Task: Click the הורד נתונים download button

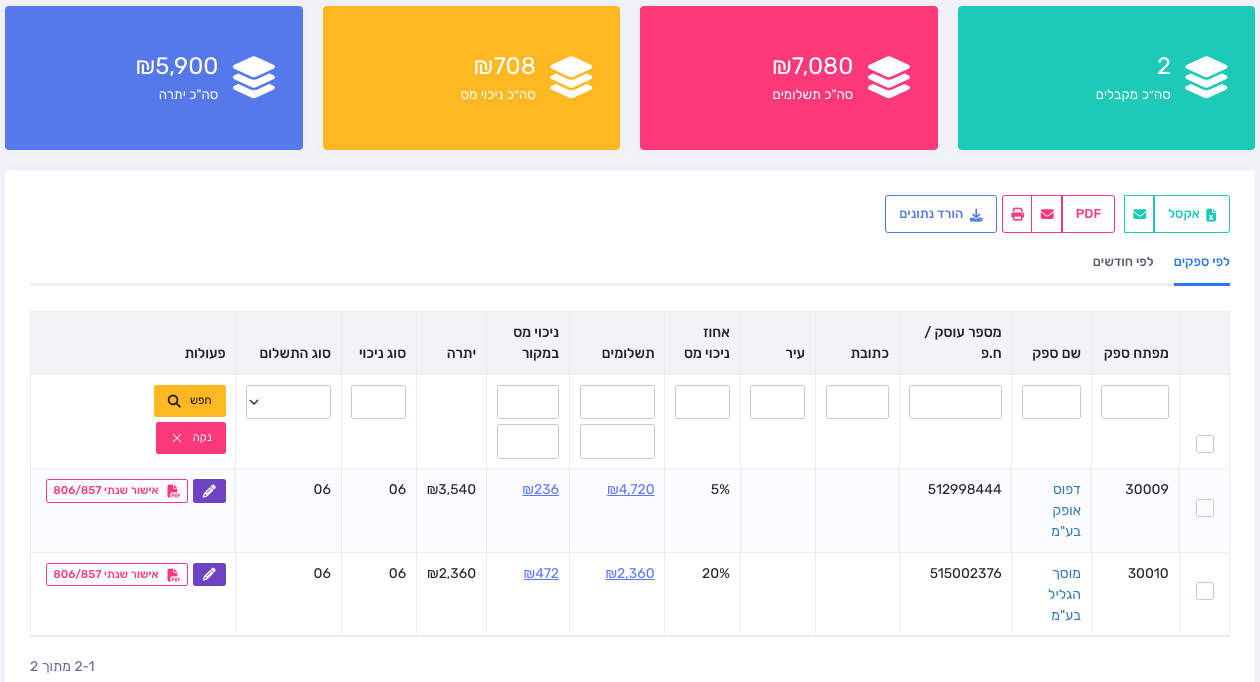Action: 941,214
